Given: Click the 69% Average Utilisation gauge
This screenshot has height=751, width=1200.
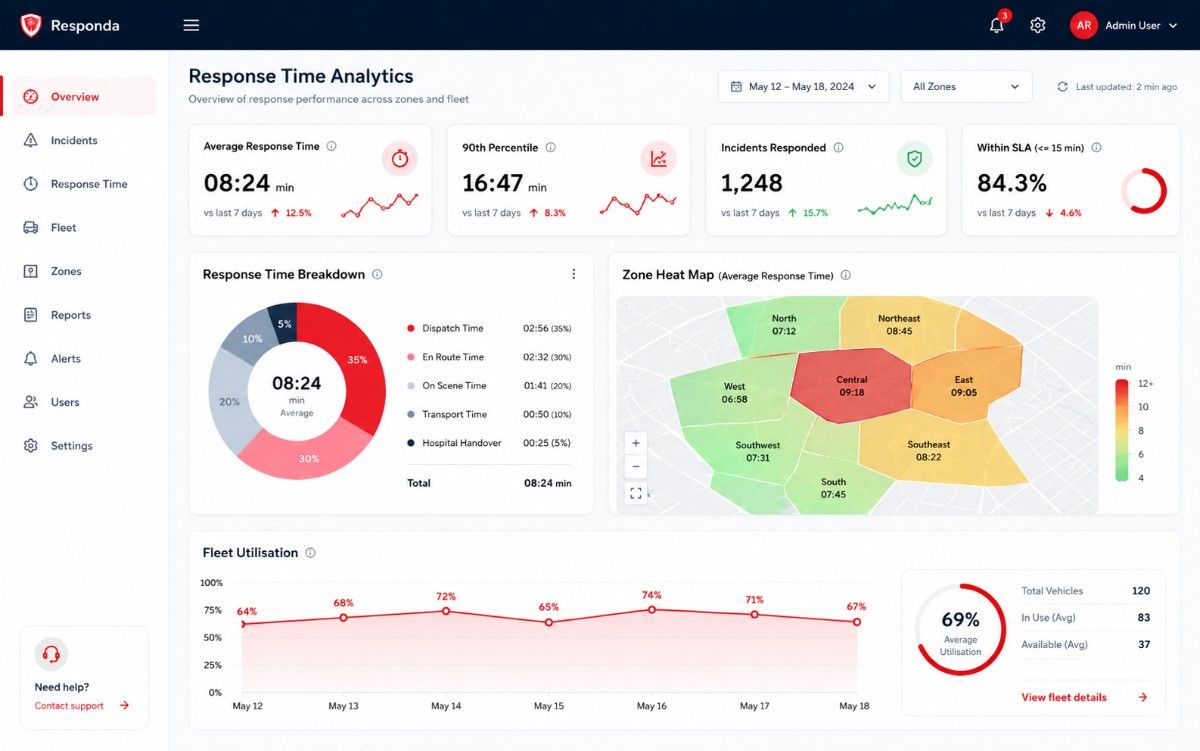Looking at the screenshot, I should tap(961, 629).
